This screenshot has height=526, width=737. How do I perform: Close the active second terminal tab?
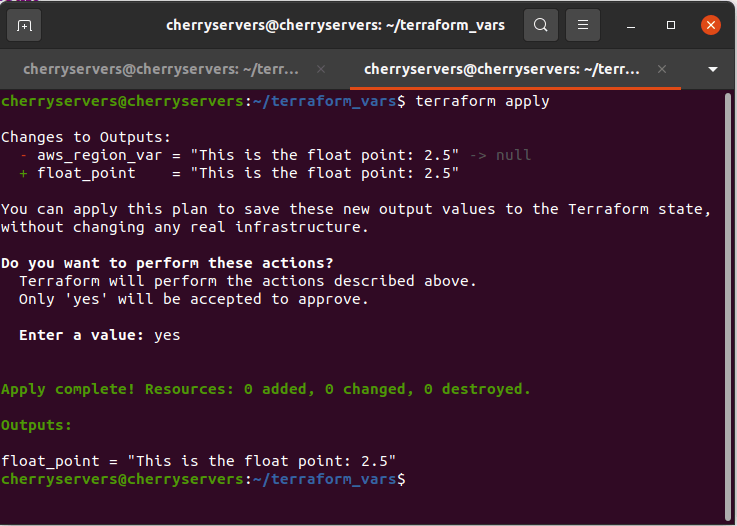coord(661,69)
